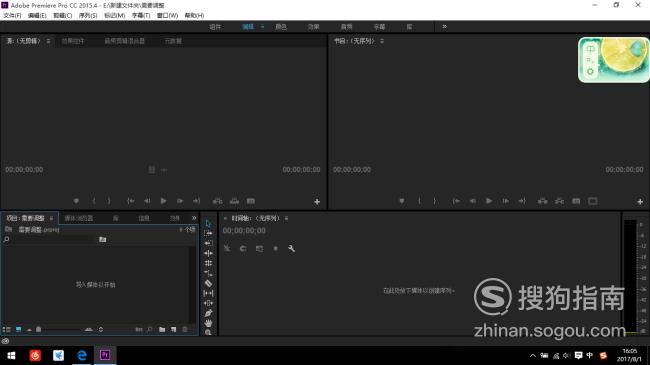
Task: Click Insert button in Source monitor
Action: tap(218, 201)
